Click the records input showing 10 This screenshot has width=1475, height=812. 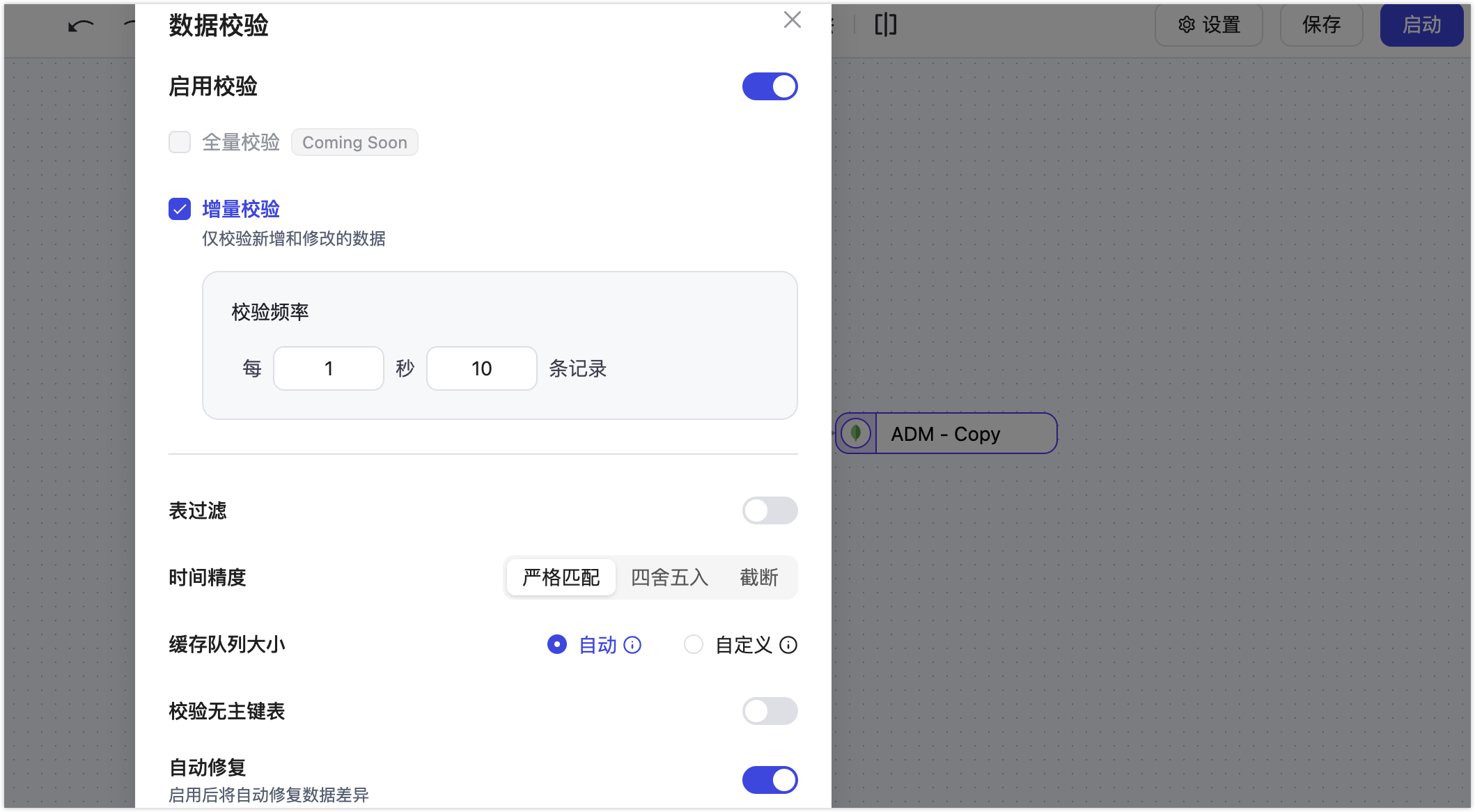[481, 368]
